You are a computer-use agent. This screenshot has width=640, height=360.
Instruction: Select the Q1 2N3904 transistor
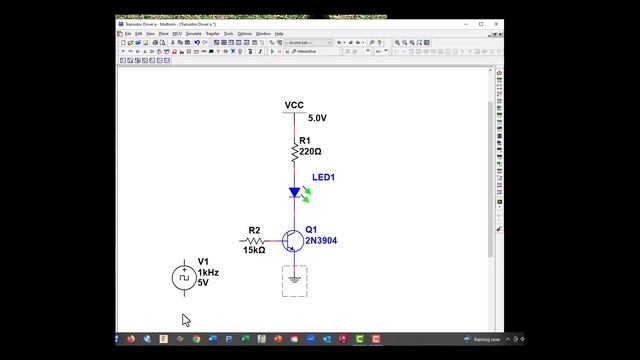tap(293, 241)
